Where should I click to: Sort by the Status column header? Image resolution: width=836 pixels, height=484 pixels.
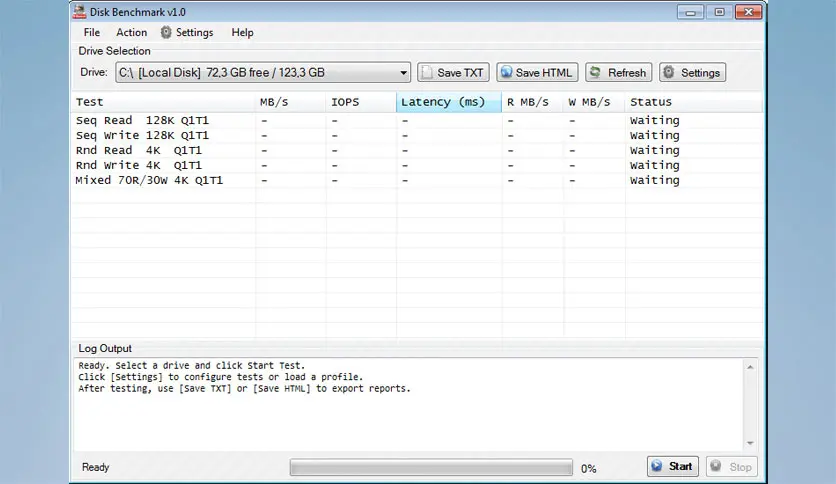694,102
